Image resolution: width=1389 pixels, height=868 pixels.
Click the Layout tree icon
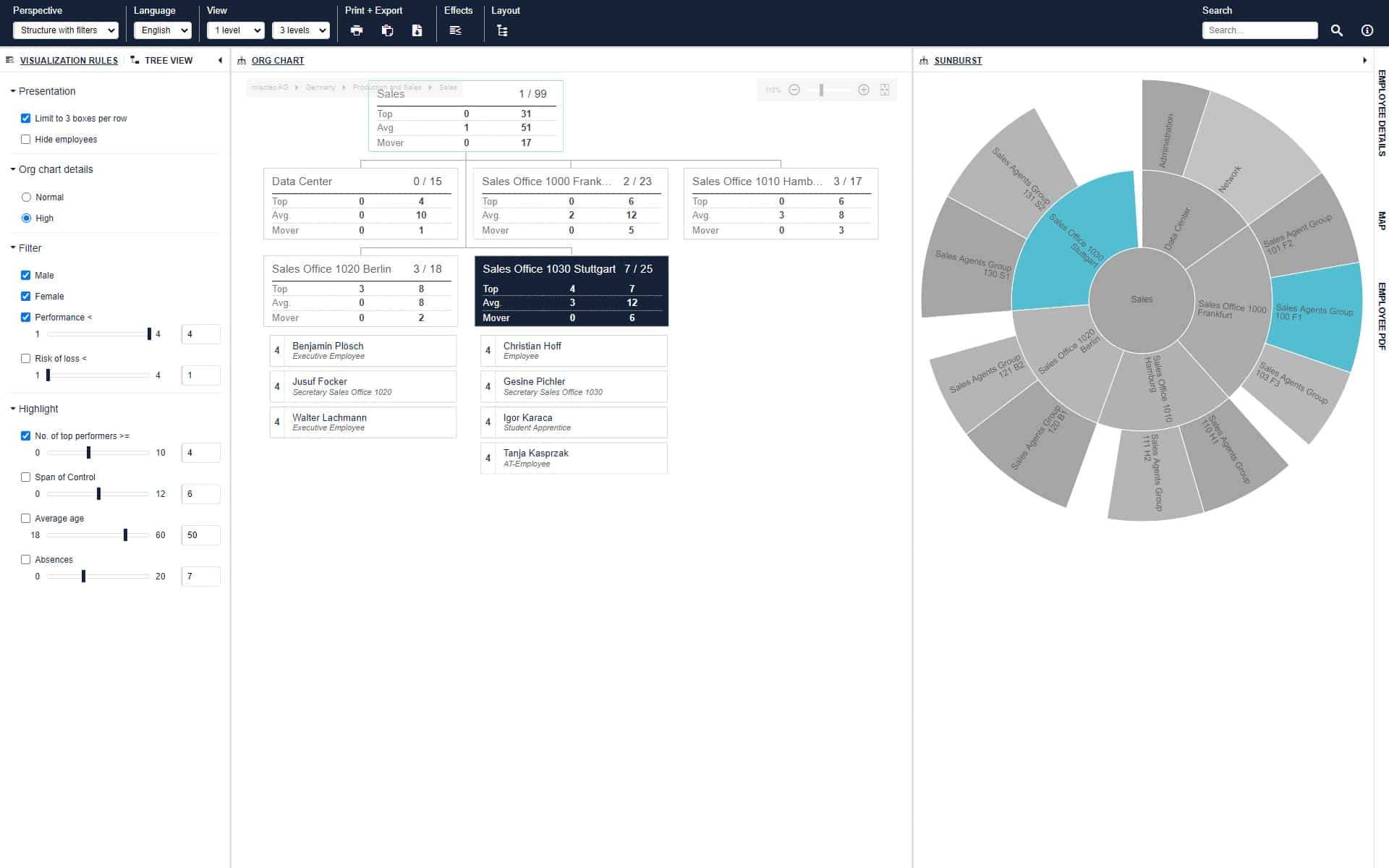[x=502, y=30]
